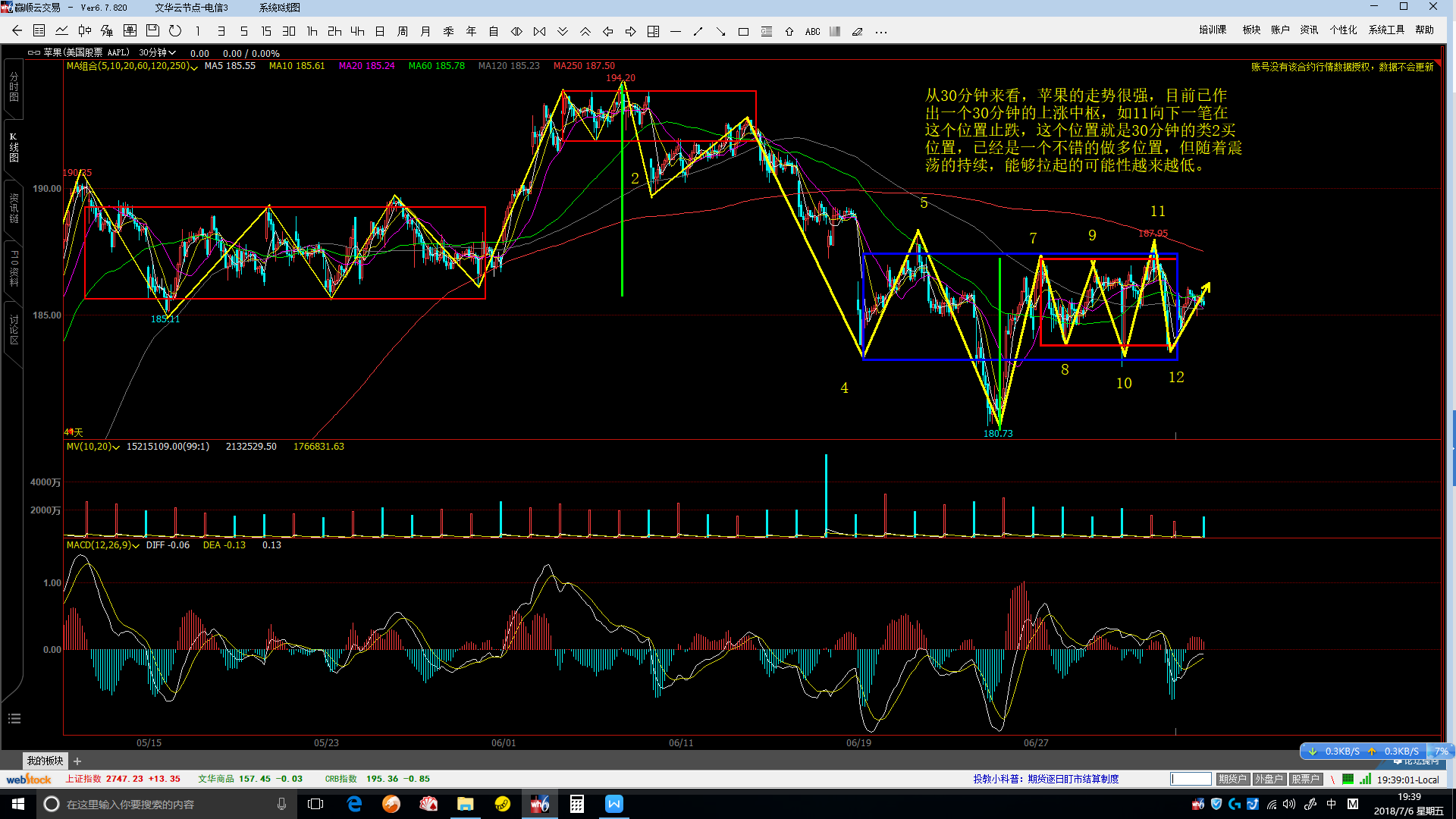Add a new board with the plus button
Image resolution: width=1456 pixels, height=819 pixels.
pos(77,761)
